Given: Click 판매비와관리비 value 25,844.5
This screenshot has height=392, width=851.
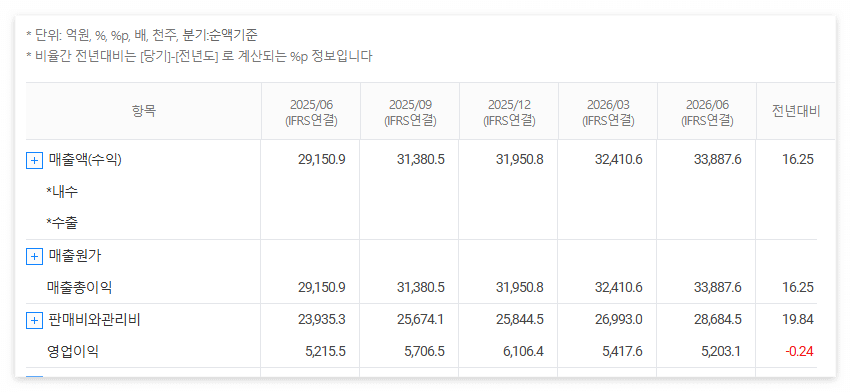Looking at the screenshot, I should tap(520, 320).
